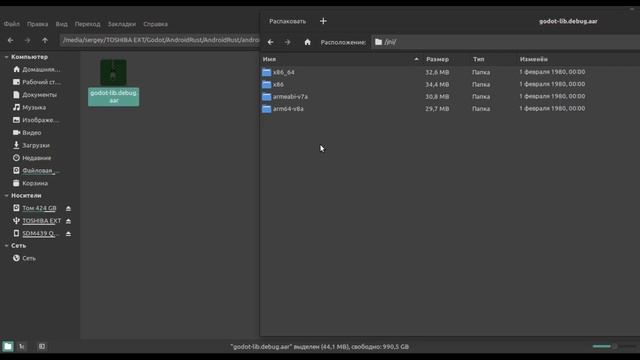The image size is (640, 360).
Task: Go forward in file manager history
Action: click(27, 40)
